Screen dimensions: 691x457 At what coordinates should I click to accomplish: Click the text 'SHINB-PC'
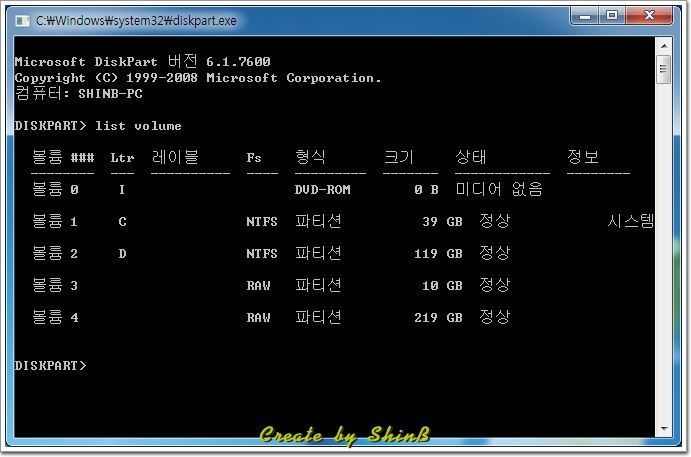click(110, 94)
